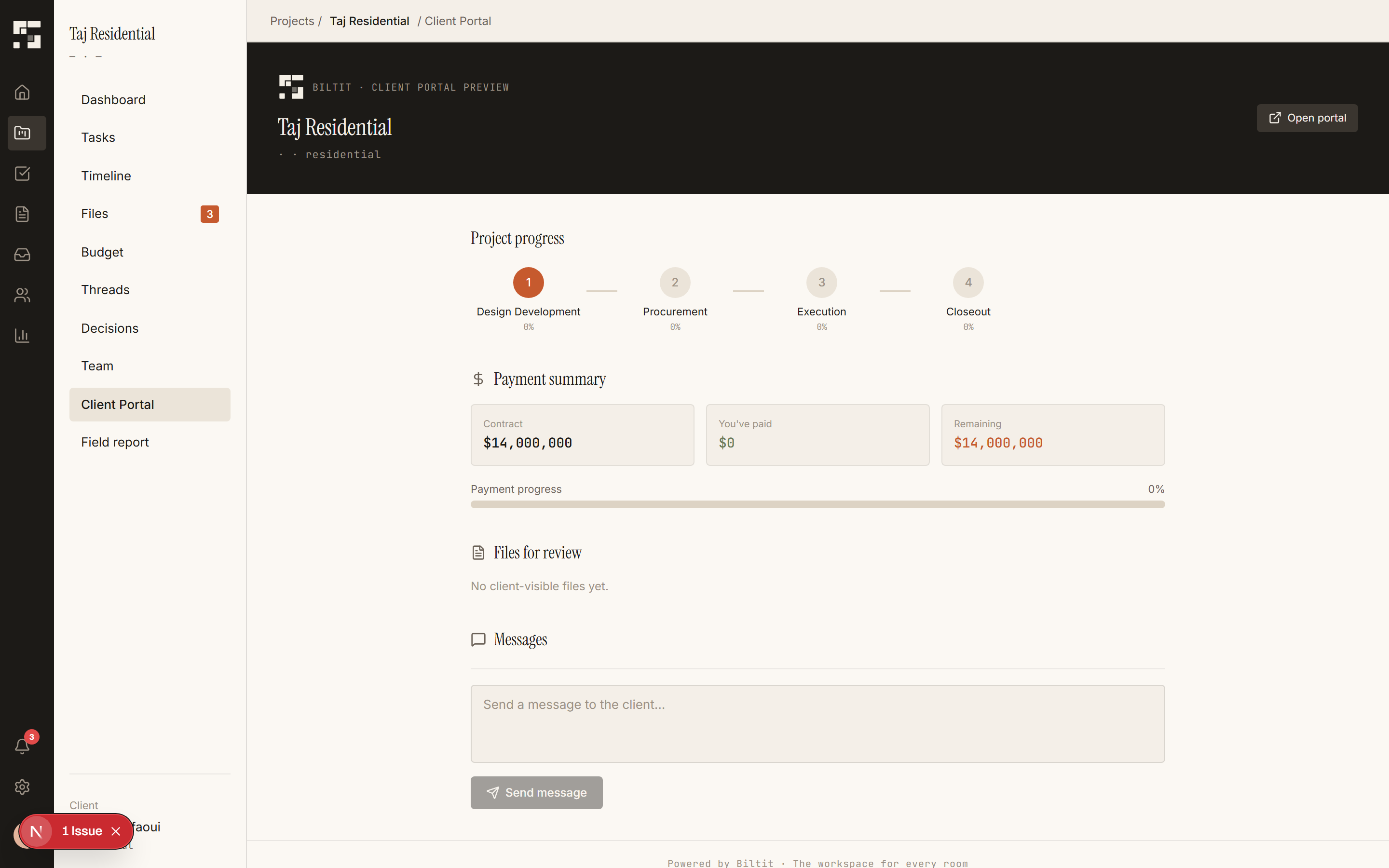Viewport: 1389px width, 868px height.
Task: Select step 2 Procurement circle
Action: point(674,283)
